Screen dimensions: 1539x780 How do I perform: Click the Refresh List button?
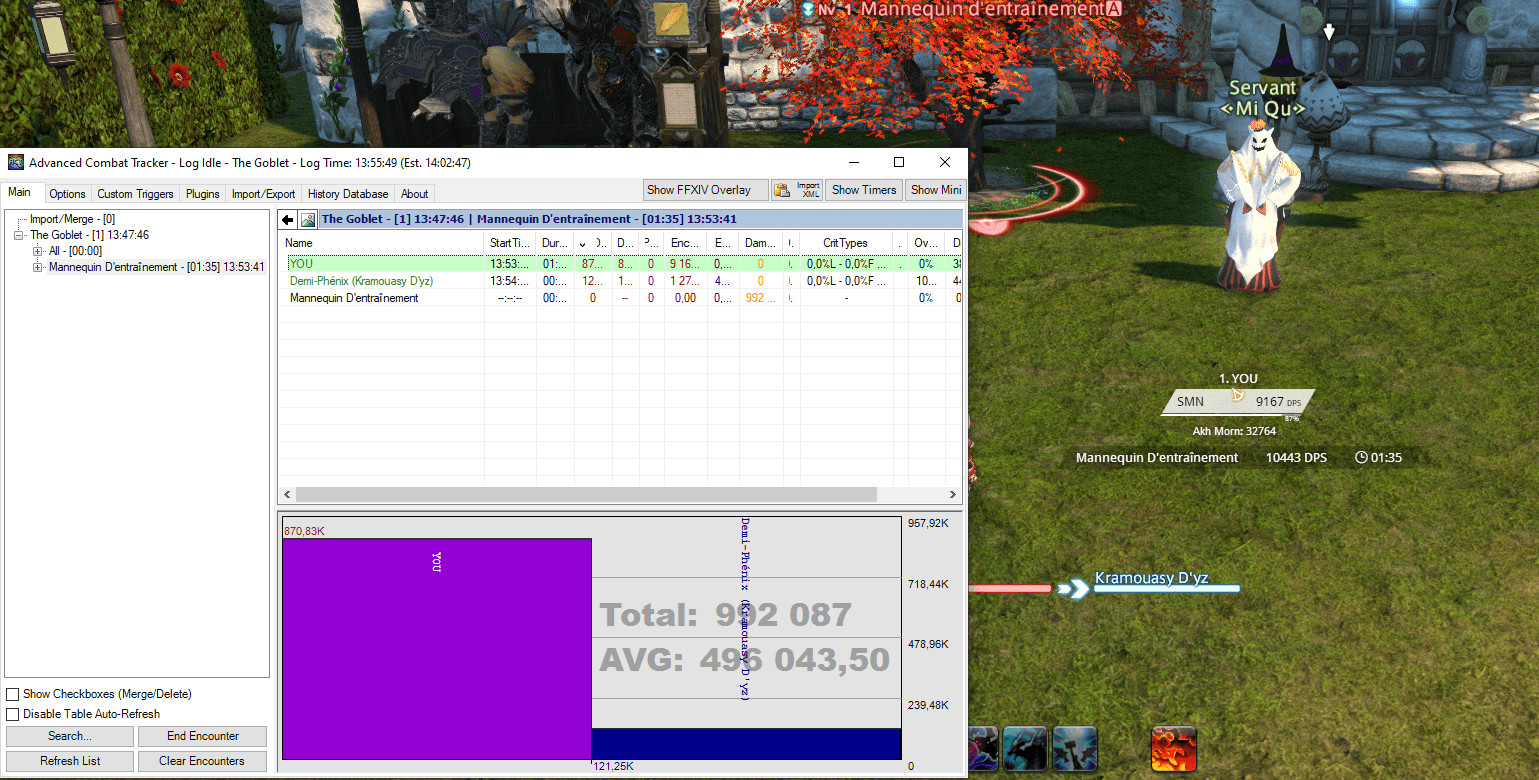coord(70,761)
